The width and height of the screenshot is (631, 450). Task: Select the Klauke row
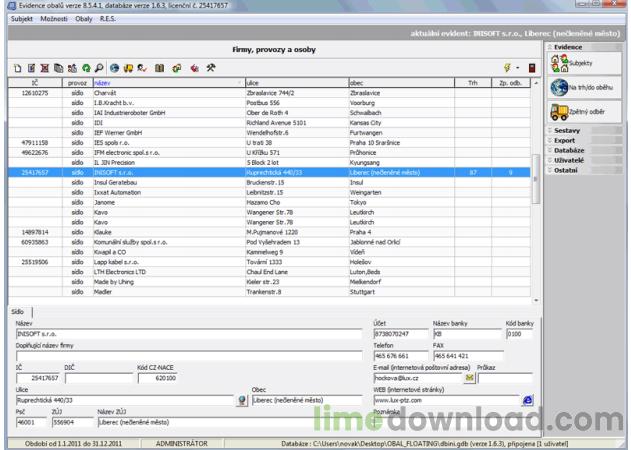pyautogui.click(x=269, y=232)
